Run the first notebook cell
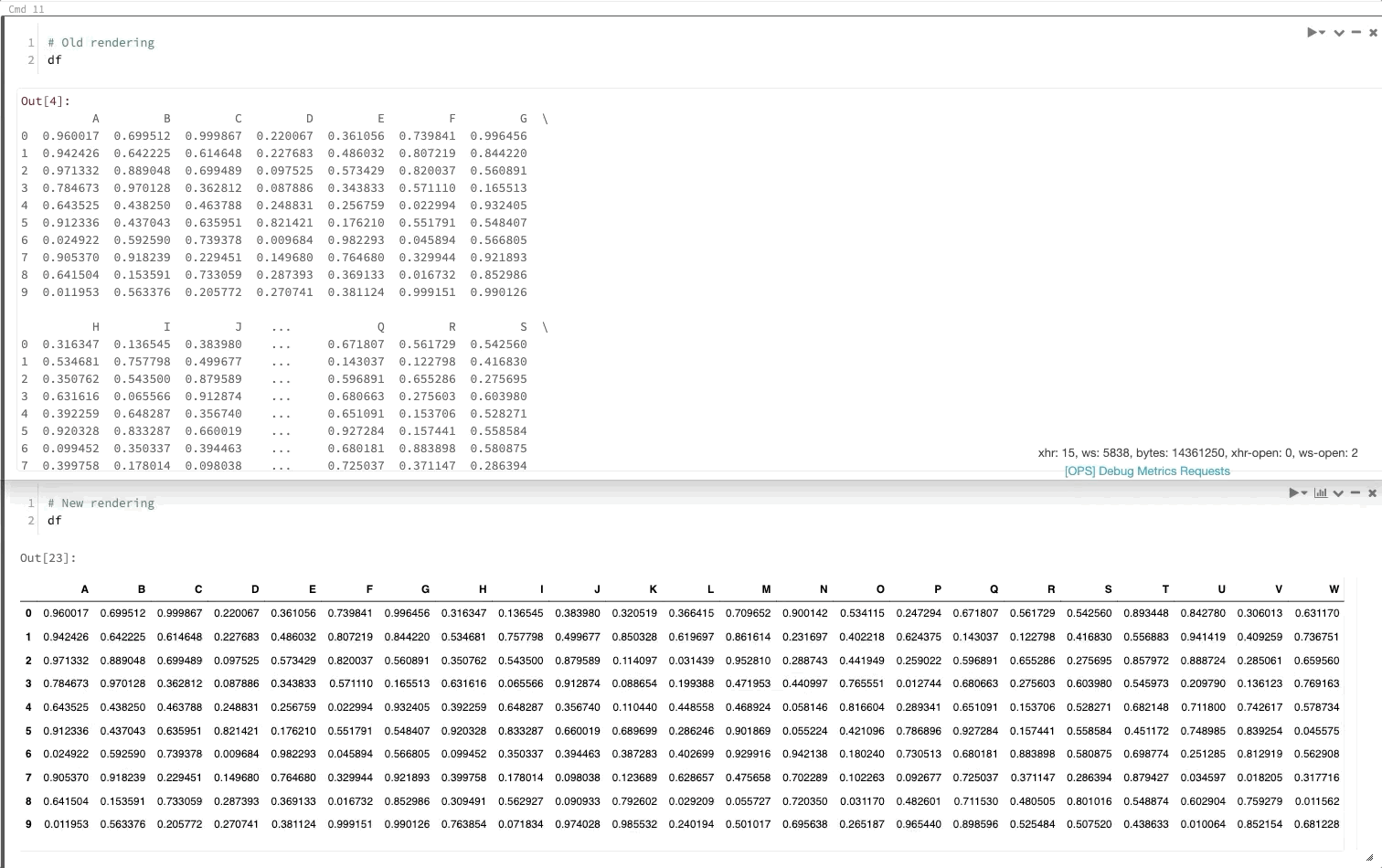The width and height of the screenshot is (1382, 868). click(1313, 32)
